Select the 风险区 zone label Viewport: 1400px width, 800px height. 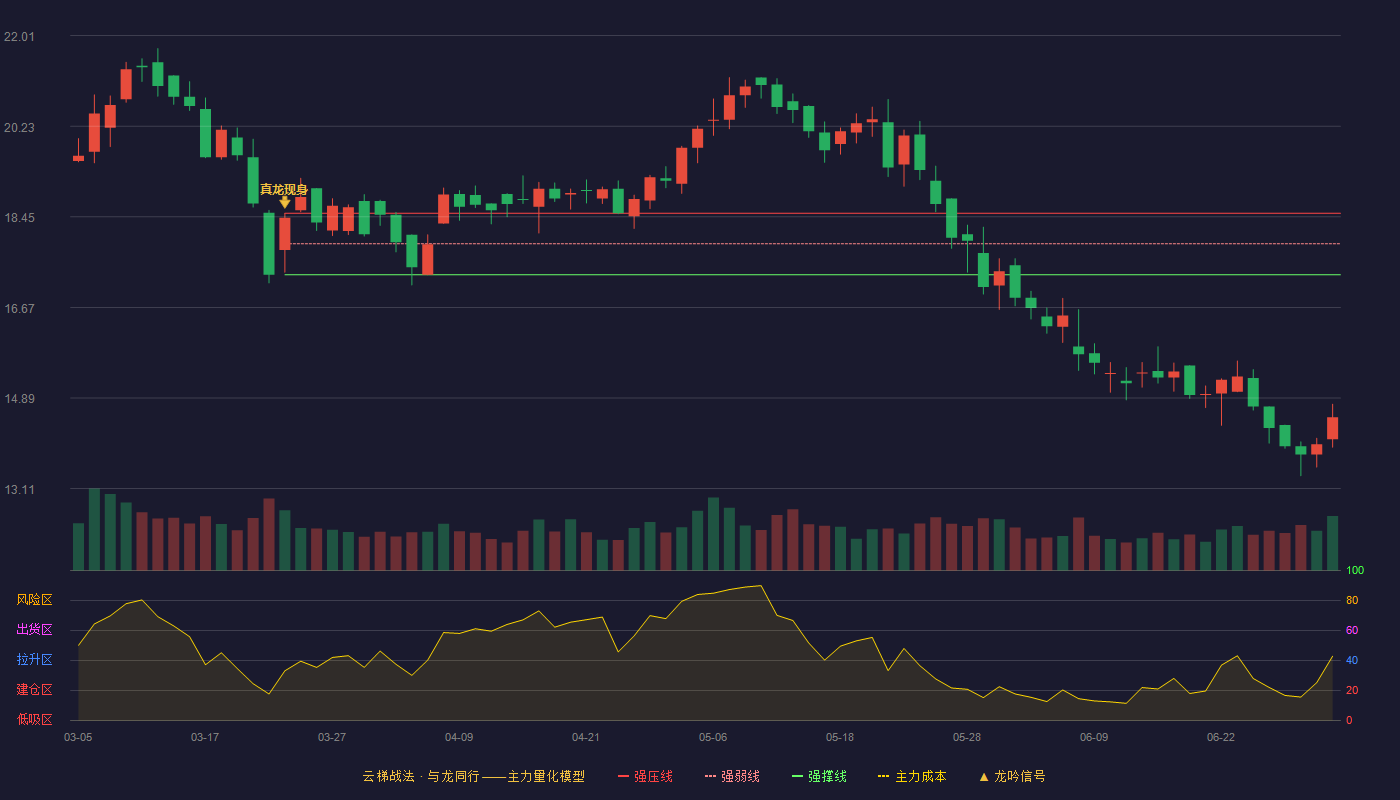pyautogui.click(x=34, y=600)
